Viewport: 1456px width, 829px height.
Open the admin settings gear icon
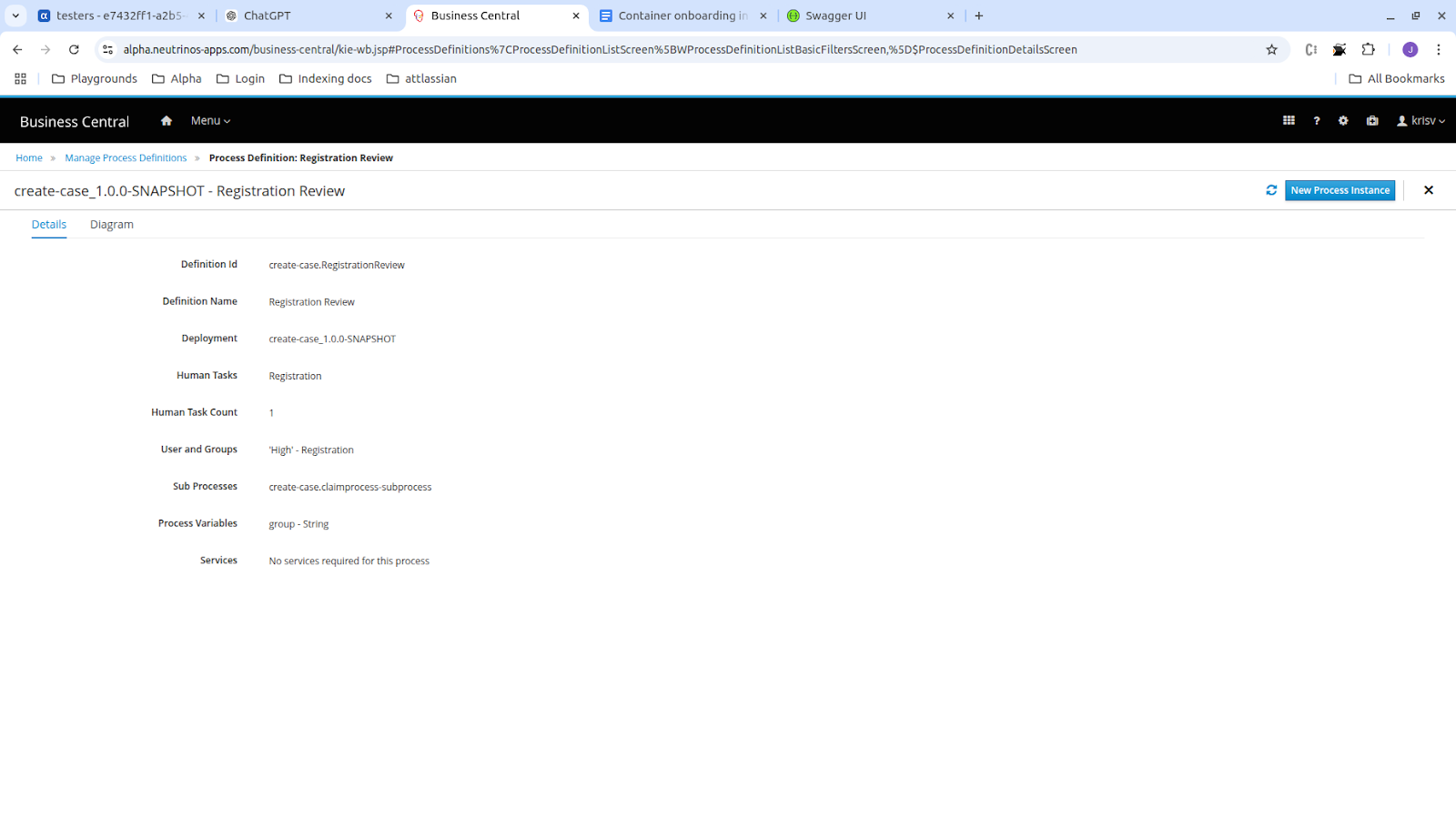point(1343,120)
